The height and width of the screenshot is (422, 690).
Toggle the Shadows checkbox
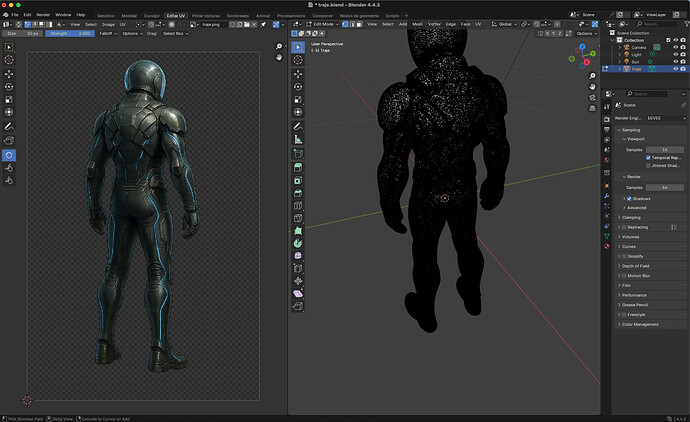629,198
